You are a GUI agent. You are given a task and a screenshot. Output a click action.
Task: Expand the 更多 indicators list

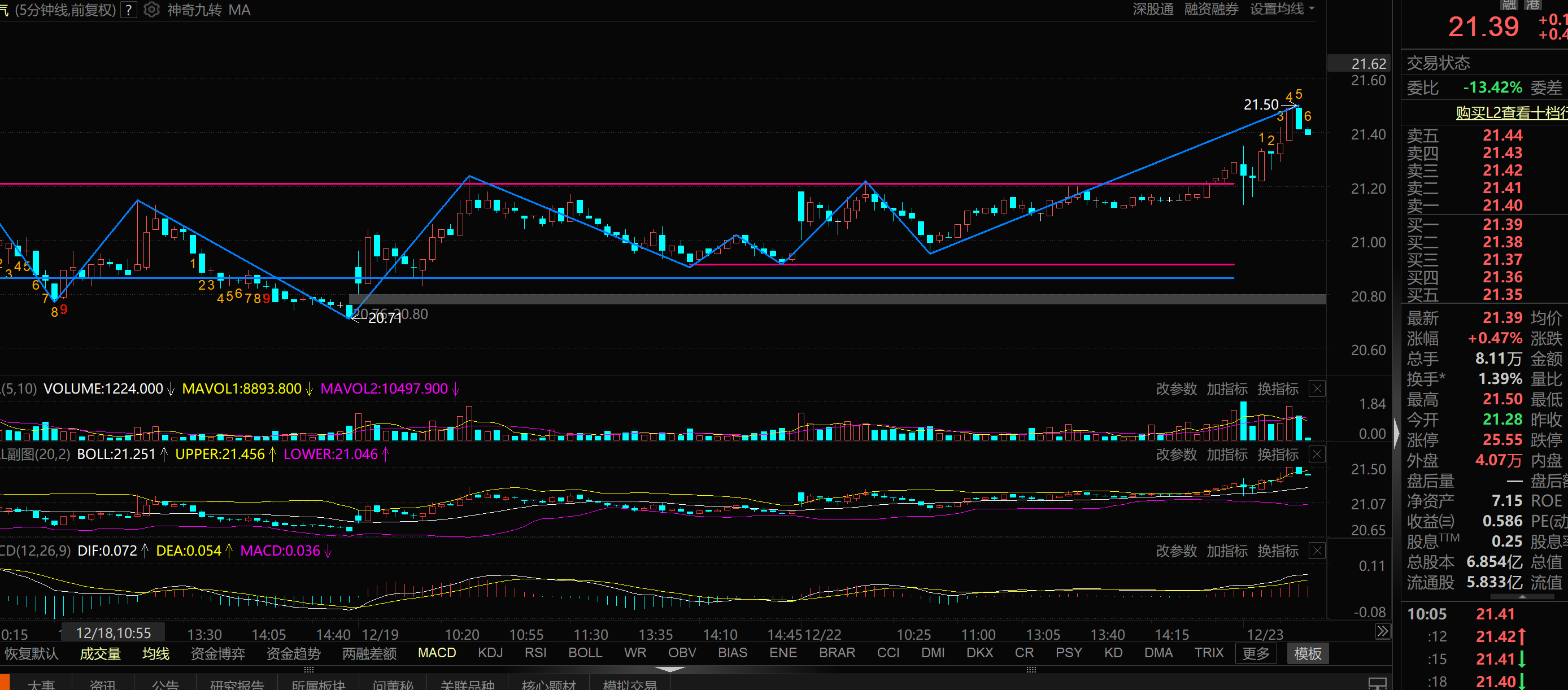[x=1255, y=653]
